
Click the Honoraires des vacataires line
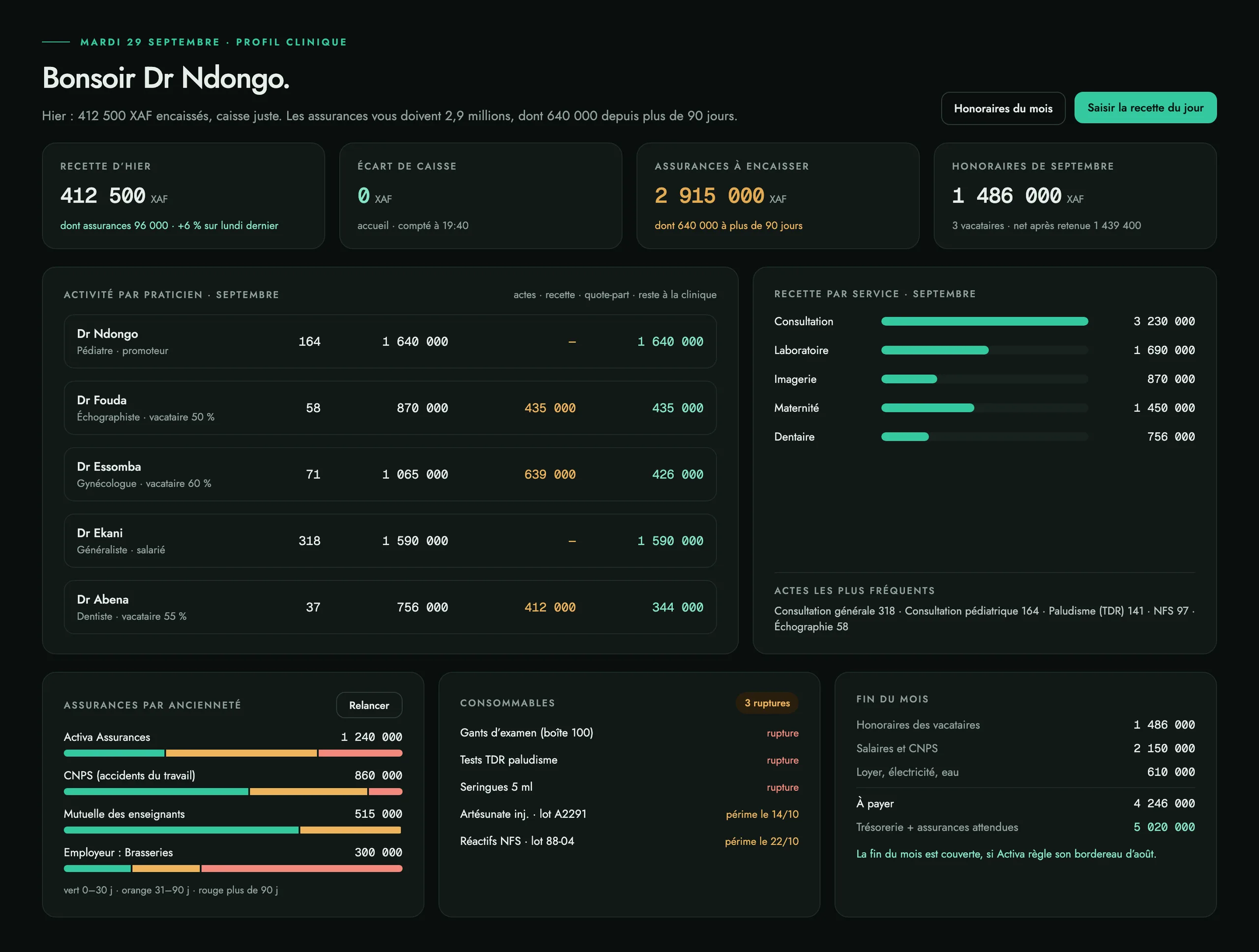pyautogui.click(x=1025, y=725)
